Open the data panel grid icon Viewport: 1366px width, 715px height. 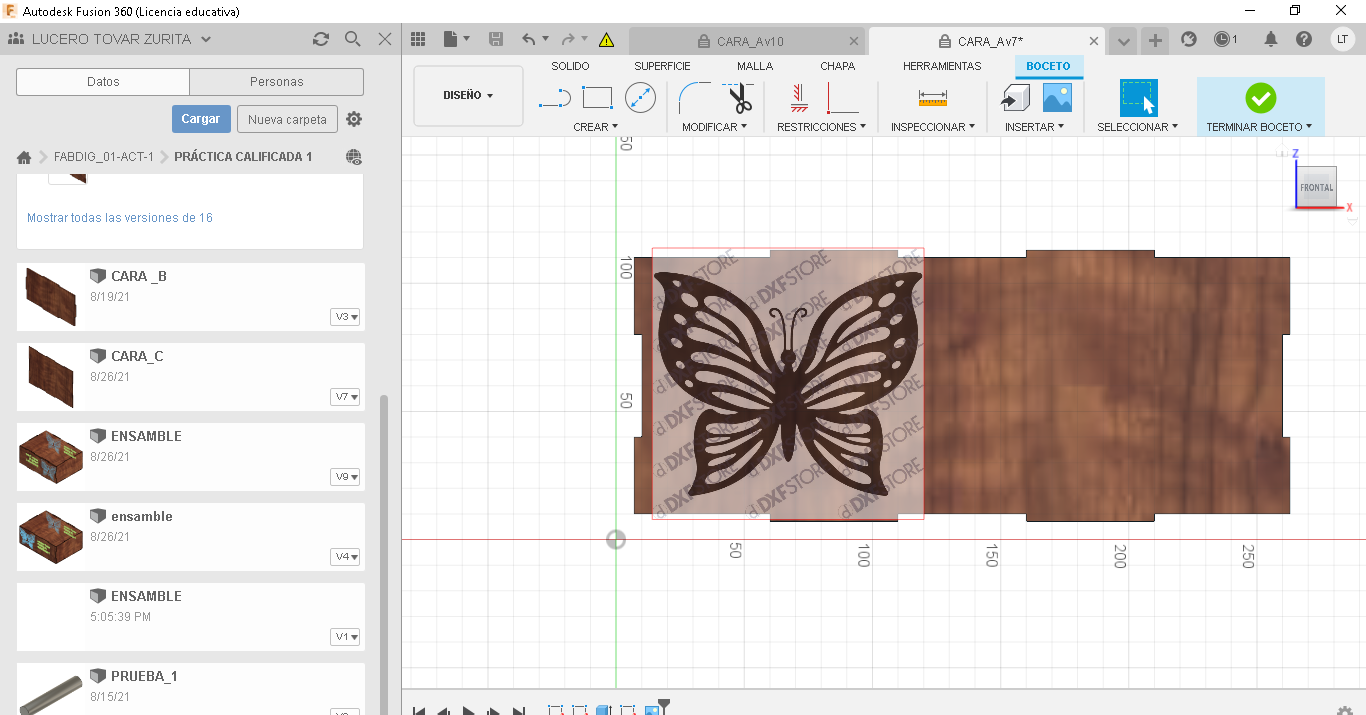(418, 39)
